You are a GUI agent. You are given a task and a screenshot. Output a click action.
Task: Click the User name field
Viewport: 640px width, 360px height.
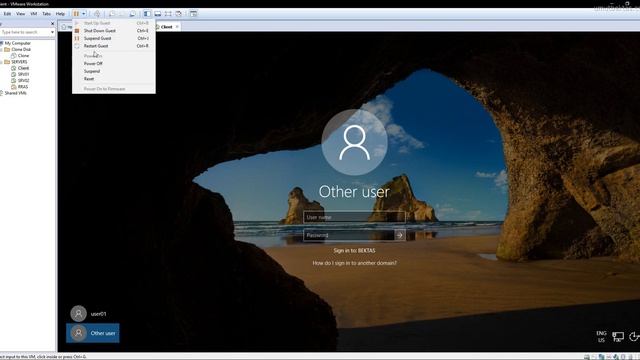(x=354, y=217)
